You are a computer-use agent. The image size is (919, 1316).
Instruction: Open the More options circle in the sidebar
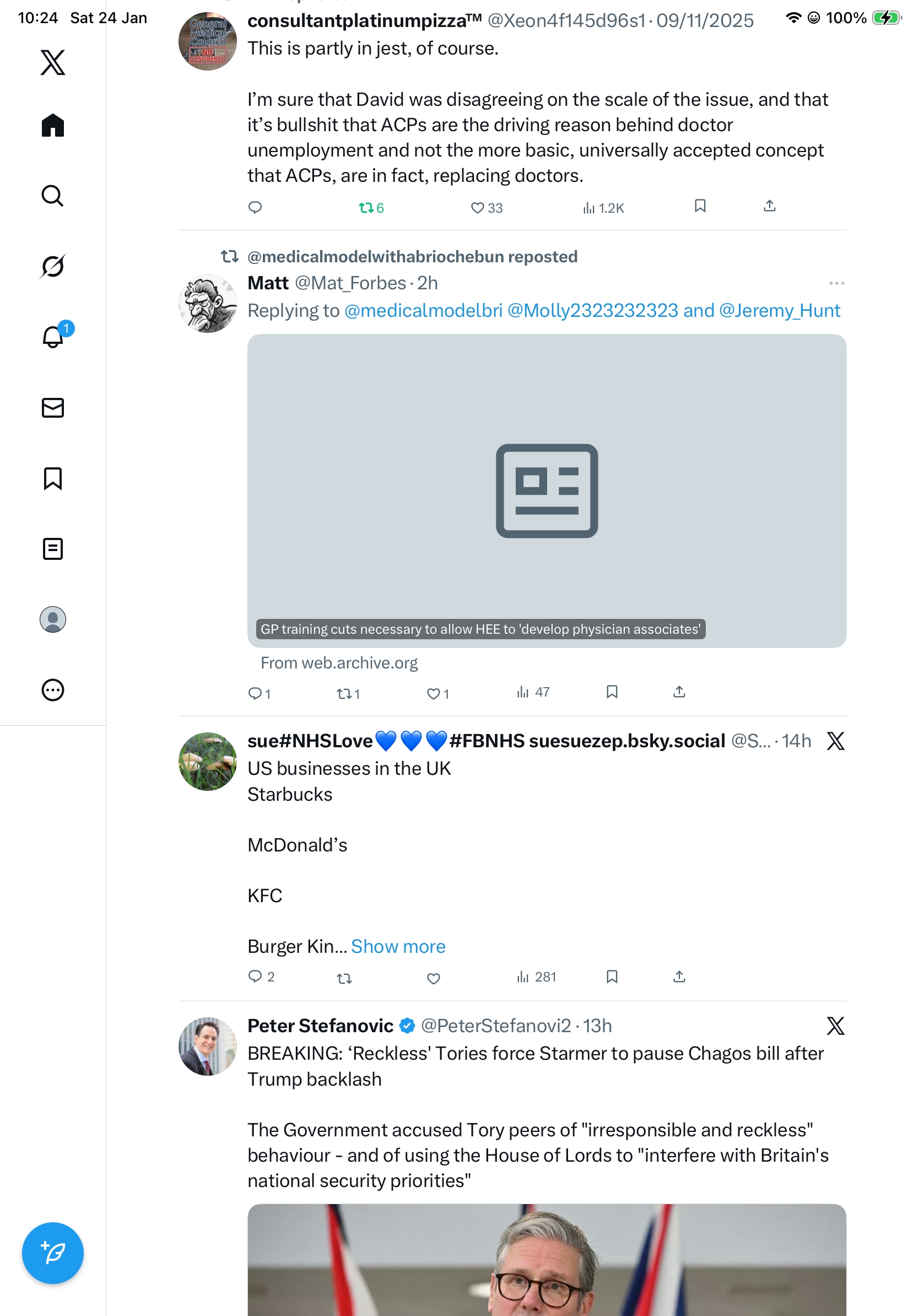[53, 690]
